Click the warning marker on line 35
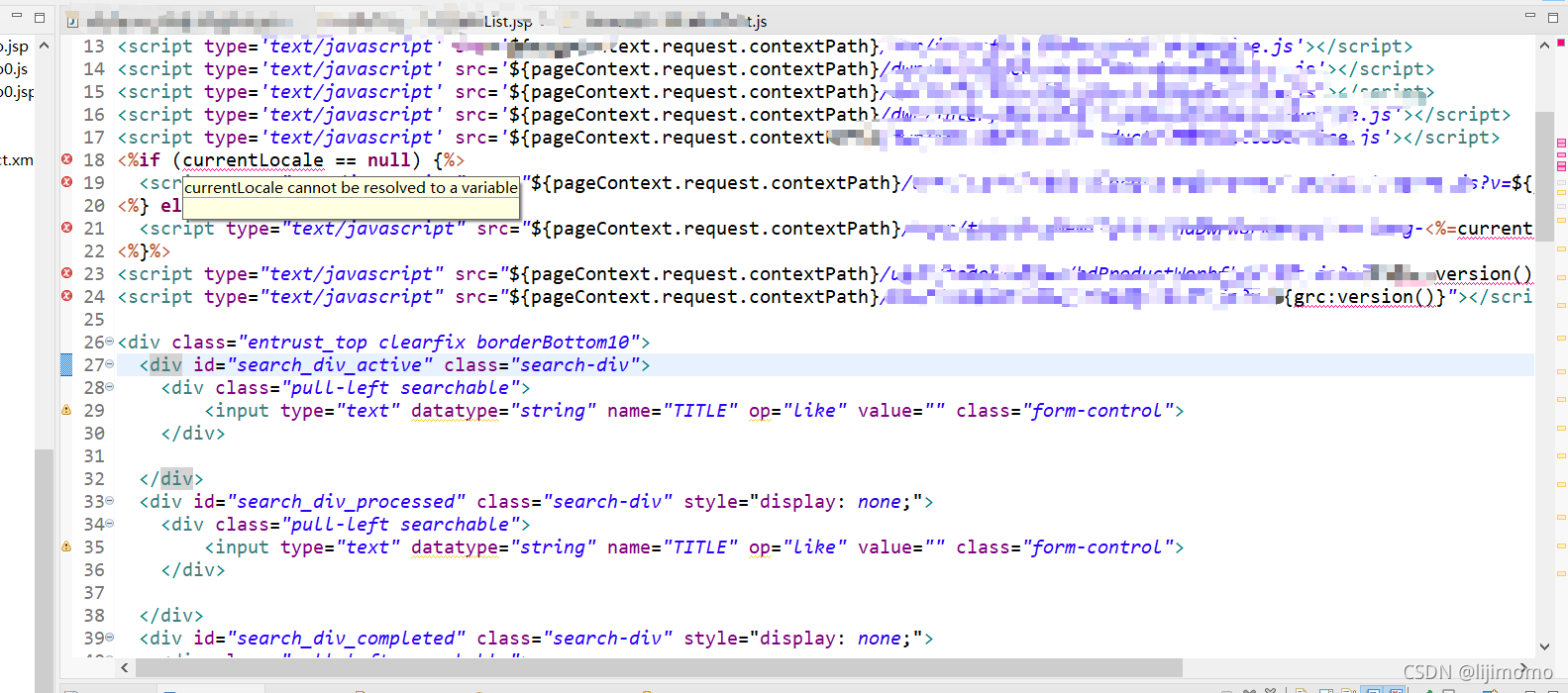 (66, 546)
